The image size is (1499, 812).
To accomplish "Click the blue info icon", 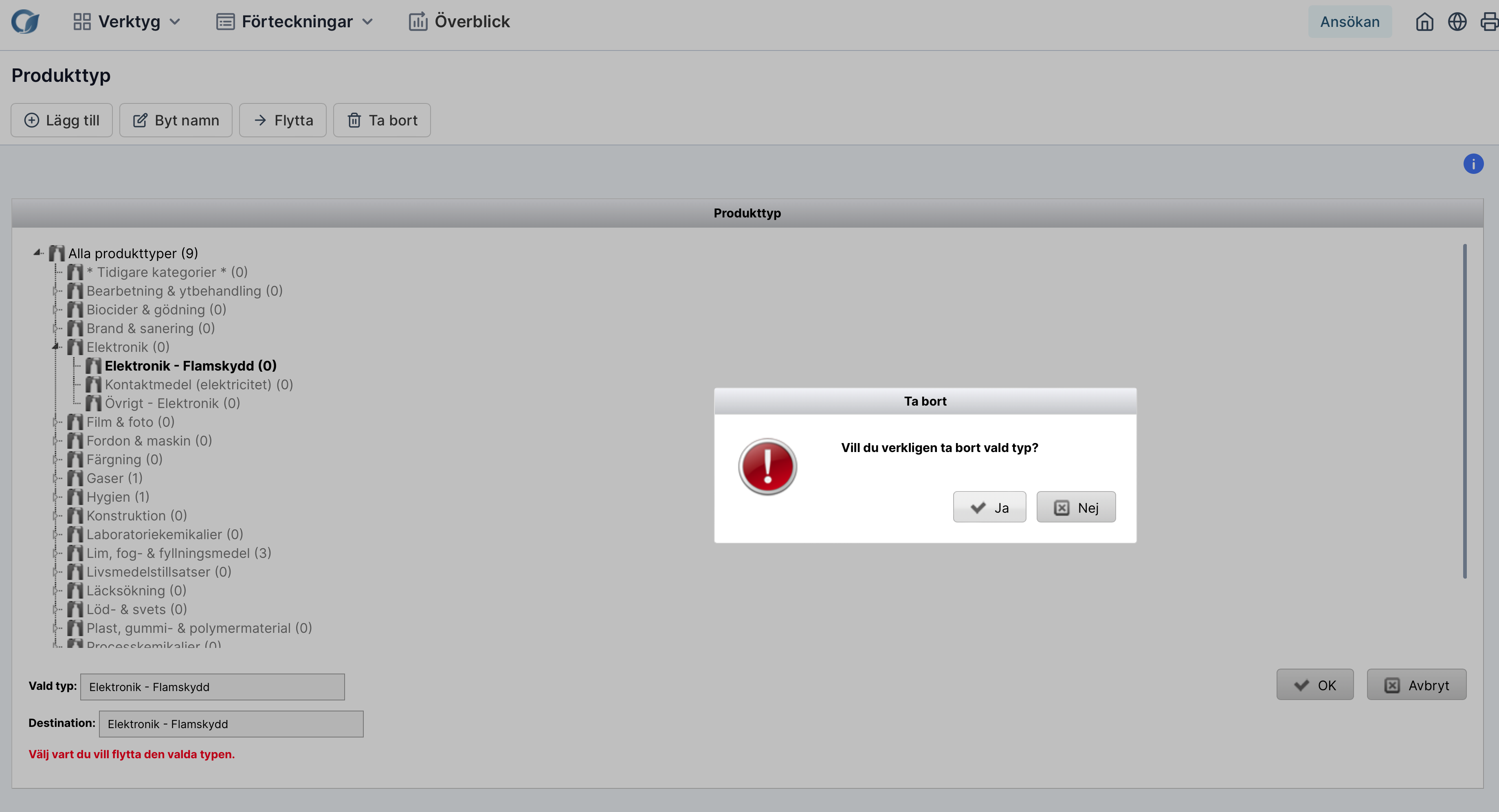I will coord(1473,164).
